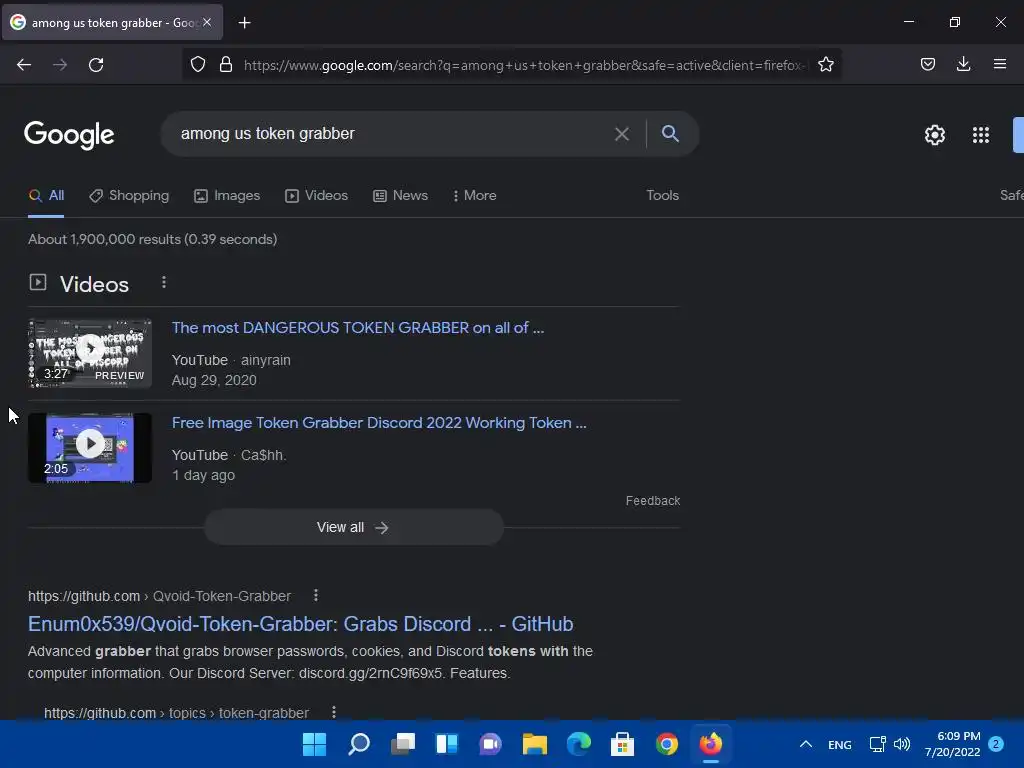Click into the Google search field

[x=392, y=134]
